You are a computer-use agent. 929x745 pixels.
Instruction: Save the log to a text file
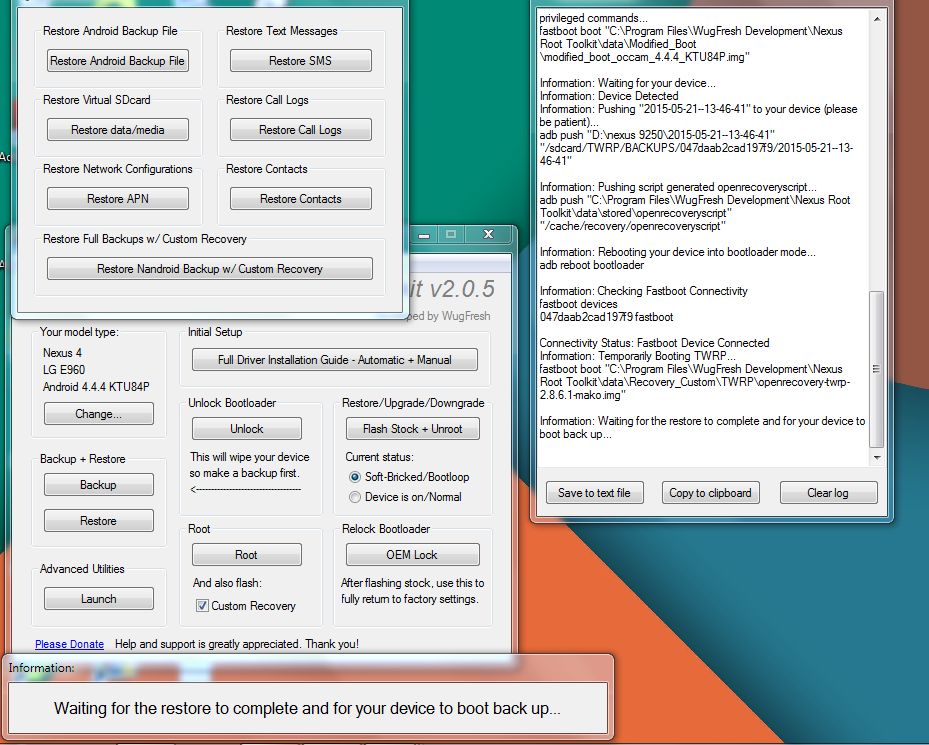click(594, 493)
